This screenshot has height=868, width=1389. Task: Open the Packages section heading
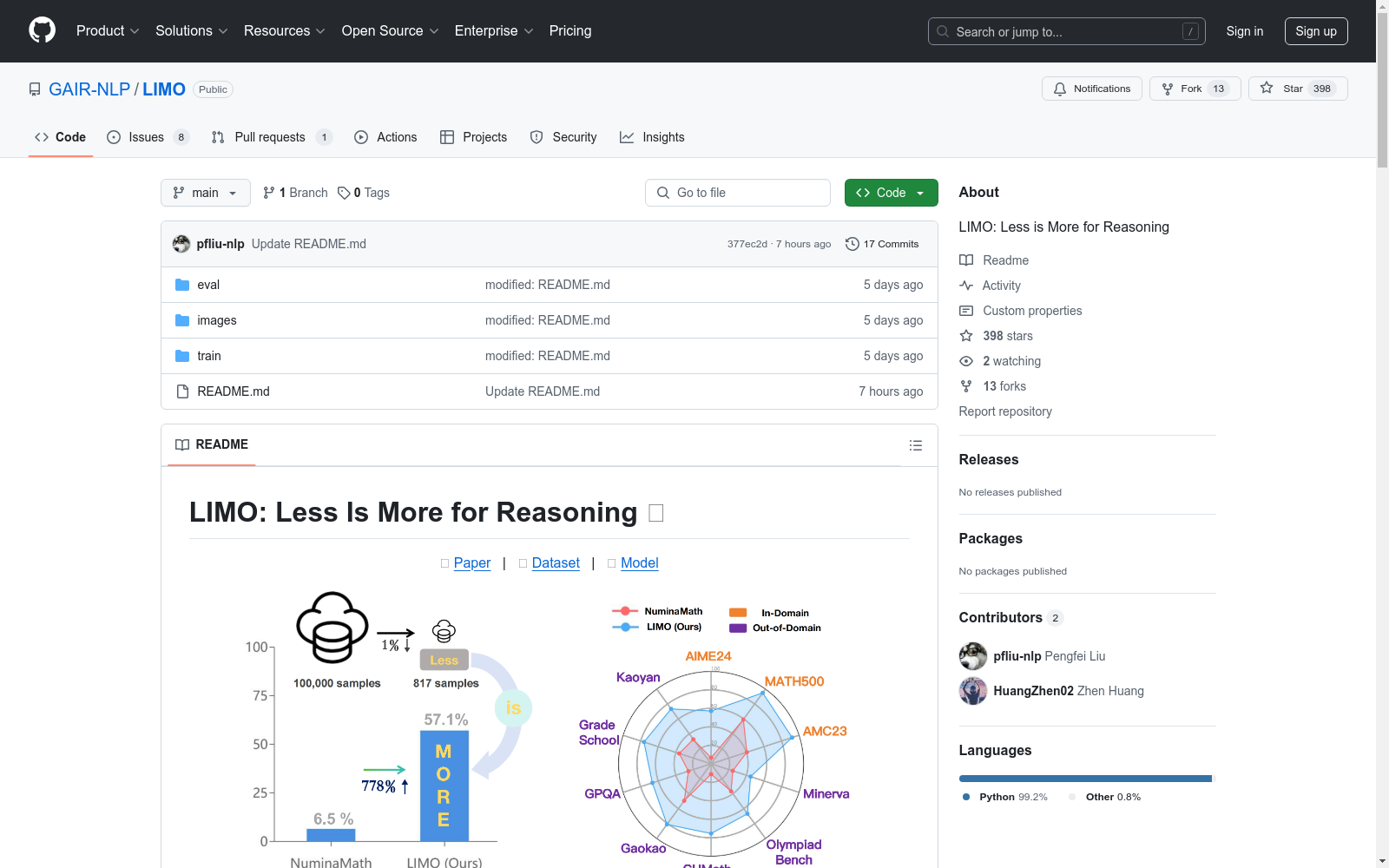(x=991, y=539)
